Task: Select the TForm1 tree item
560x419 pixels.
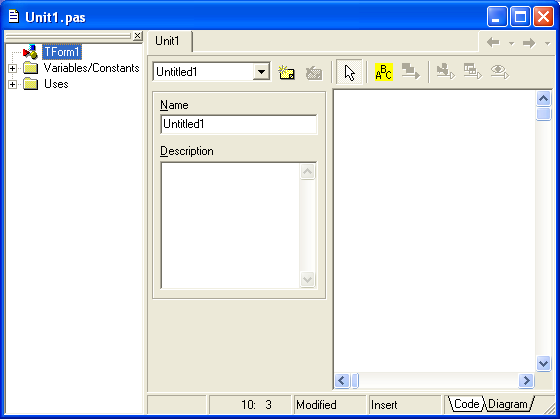Action: pos(62,52)
